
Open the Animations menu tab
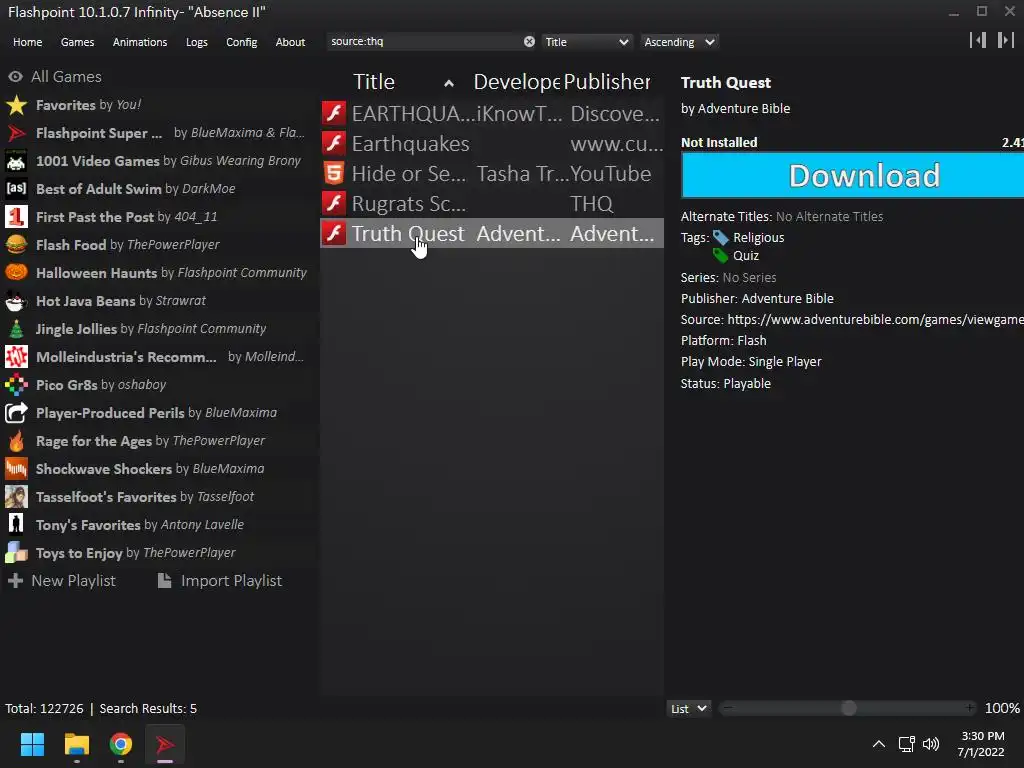[x=140, y=42]
